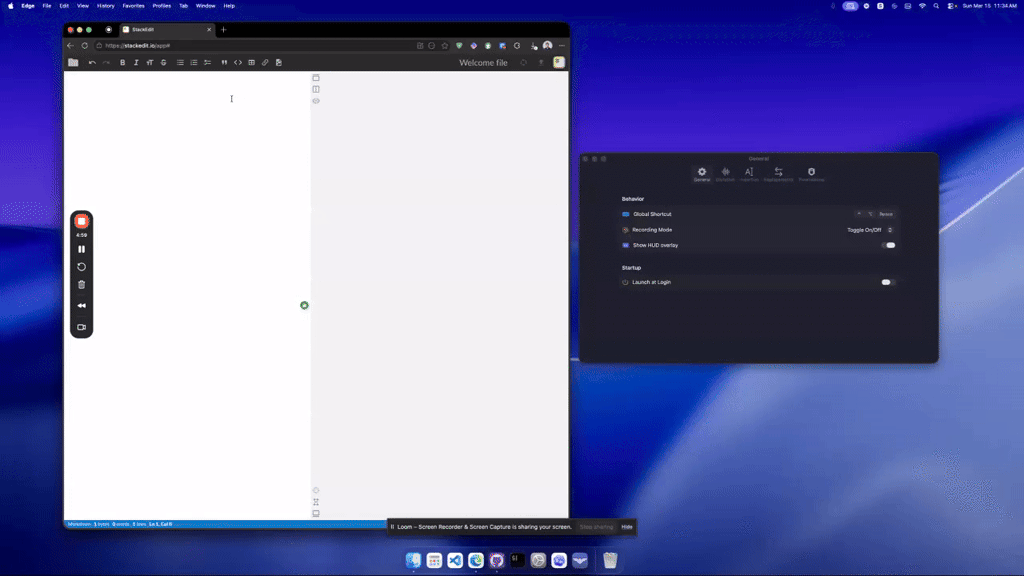Open the Profiles menu in menu bar

161,6
